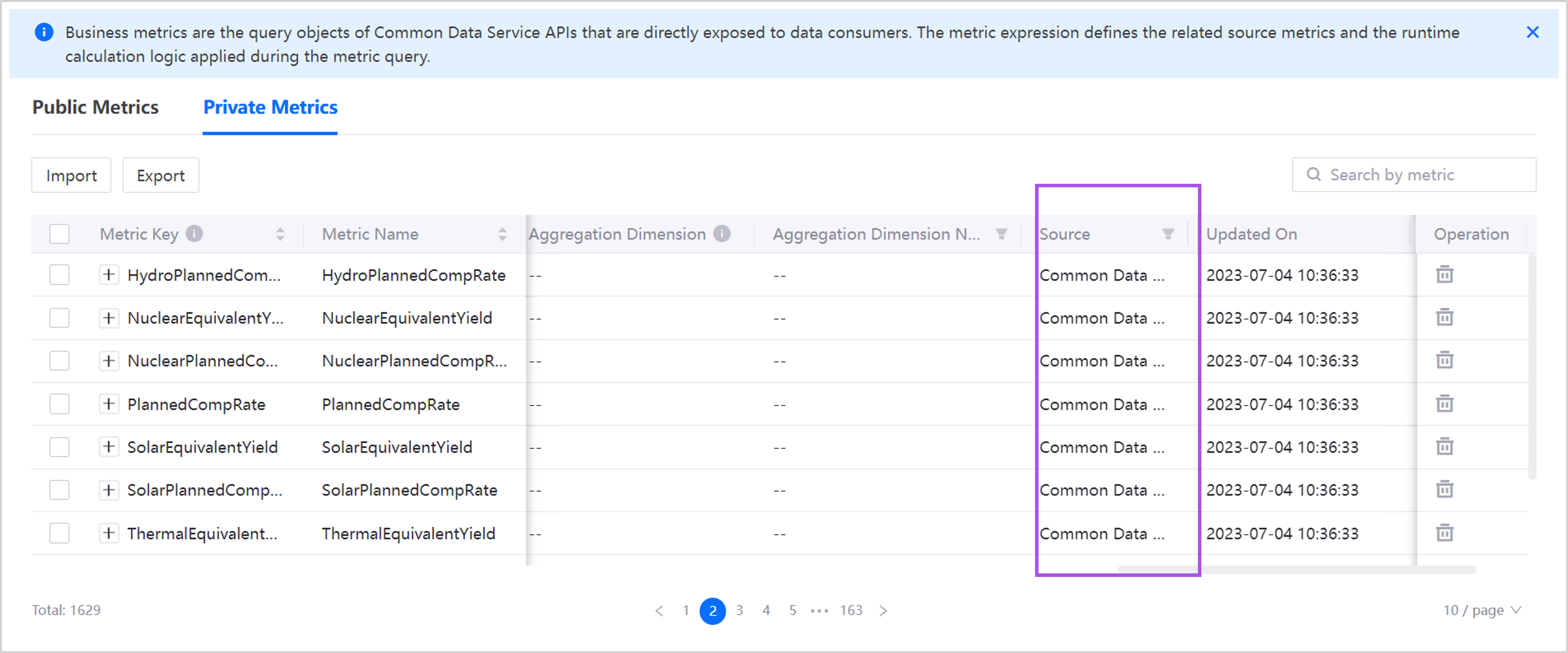Click the trash icon for PlannedCompRate

1444,404
